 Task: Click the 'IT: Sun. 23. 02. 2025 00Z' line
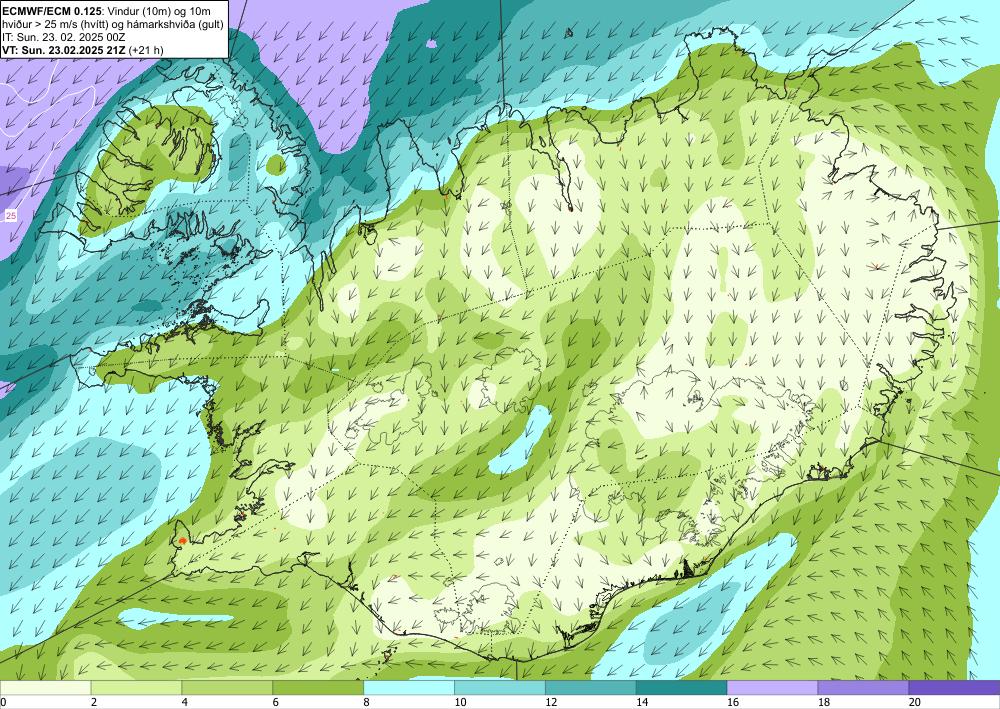click(64, 37)
